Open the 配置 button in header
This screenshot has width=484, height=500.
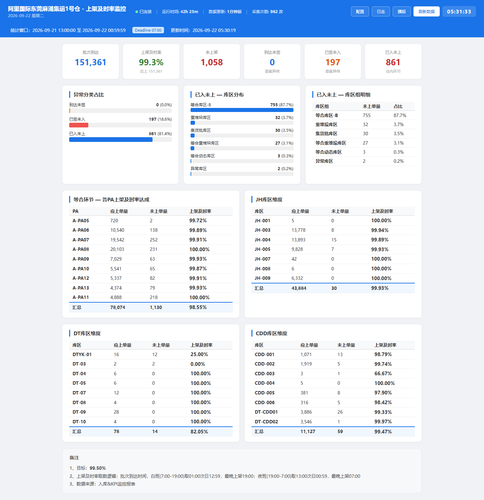[360, 11]
